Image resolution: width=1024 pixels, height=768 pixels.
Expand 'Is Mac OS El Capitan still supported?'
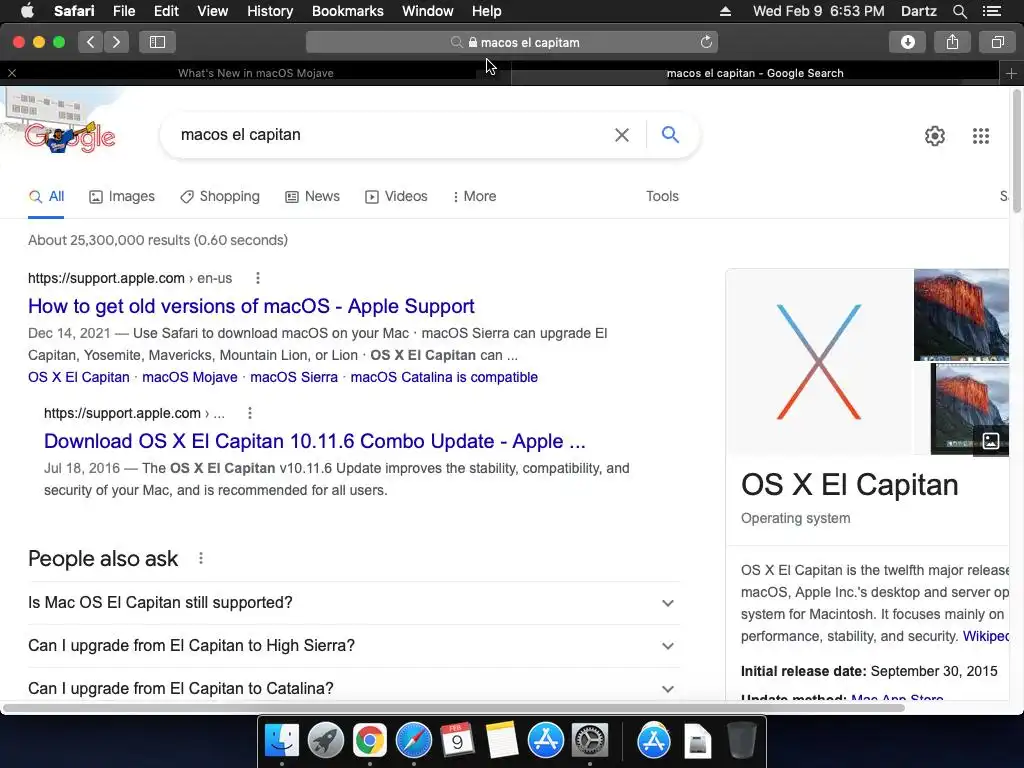(x=353, y=603)
